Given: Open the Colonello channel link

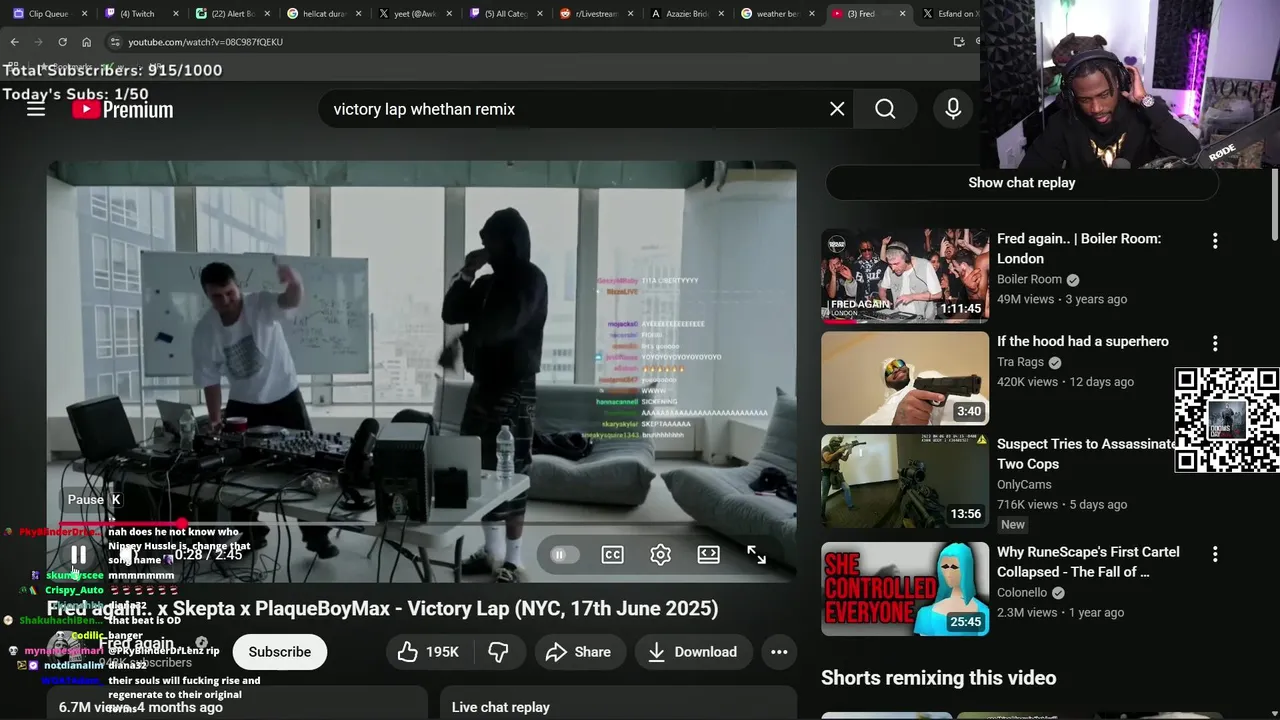Looking at the screenshot, I should [x=1022, y=593].
